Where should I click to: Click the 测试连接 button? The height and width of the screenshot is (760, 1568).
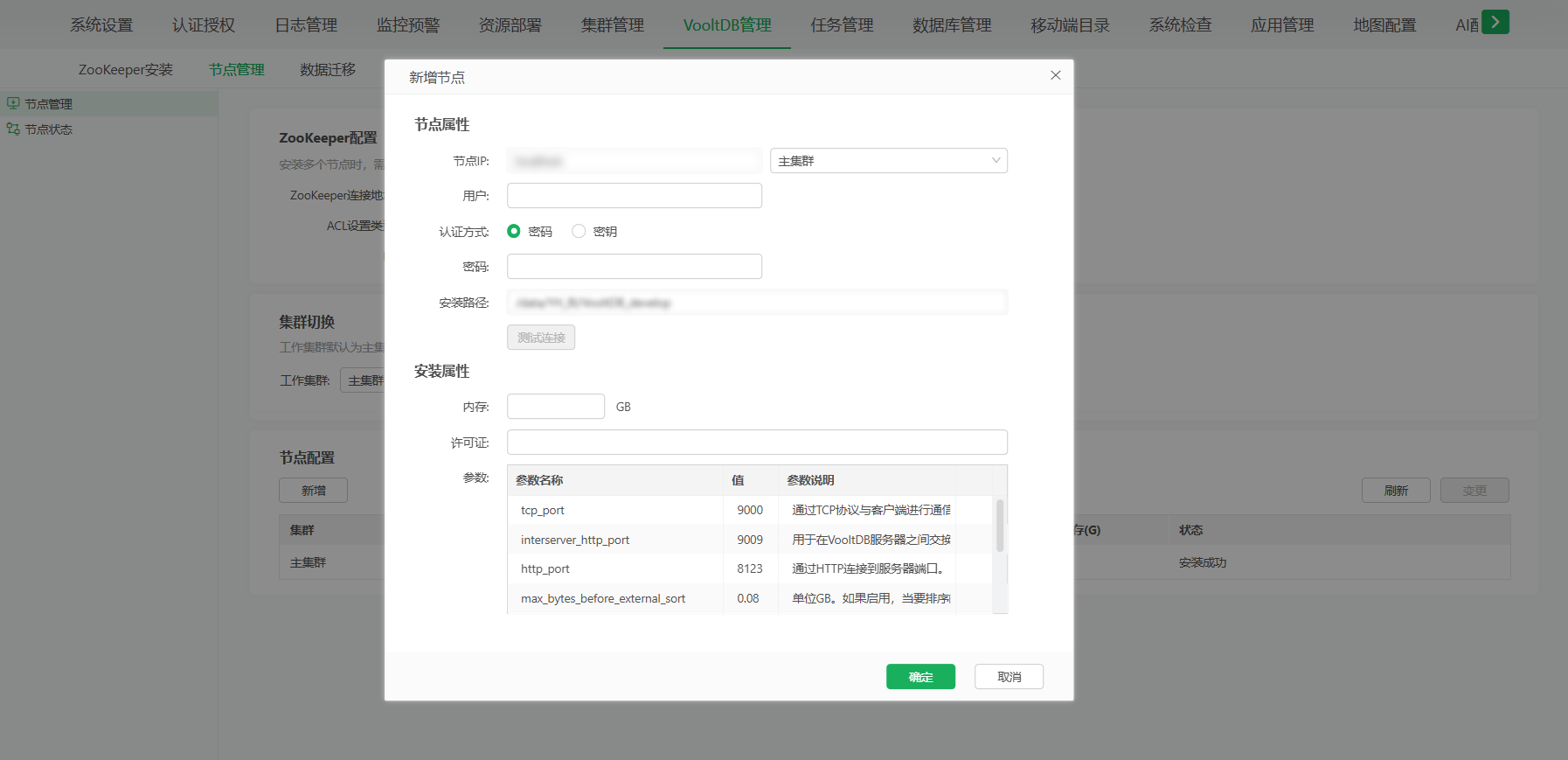coord(541,338)
